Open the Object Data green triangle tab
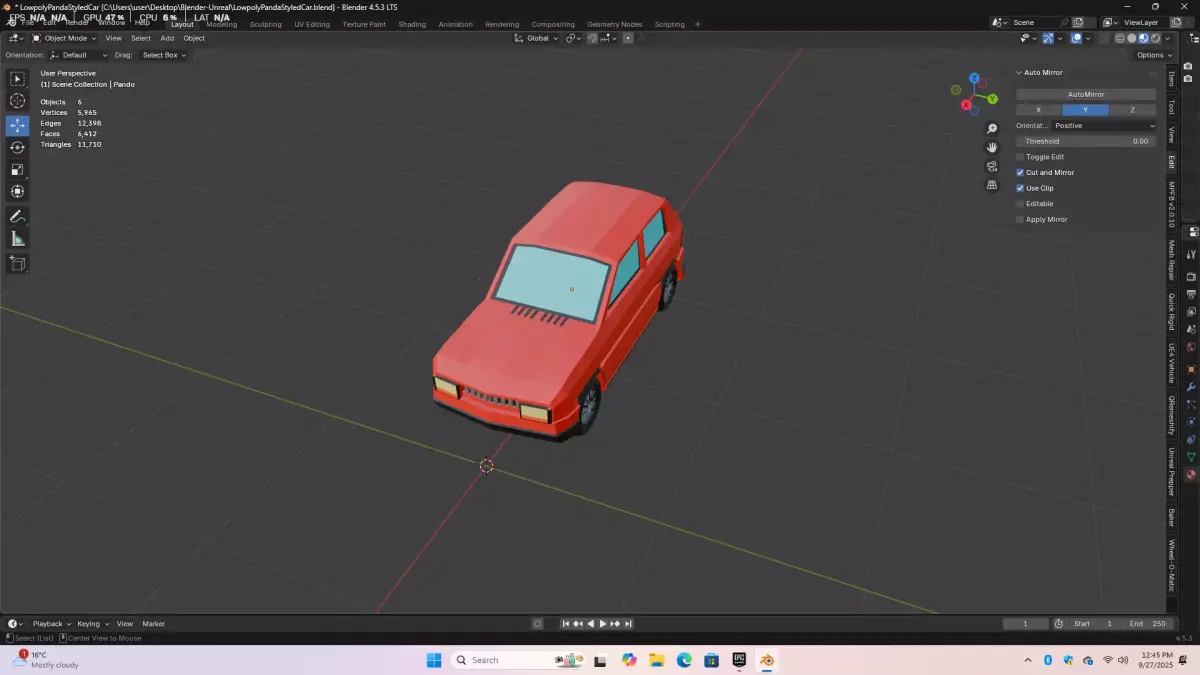 [x=1191, y=457]
